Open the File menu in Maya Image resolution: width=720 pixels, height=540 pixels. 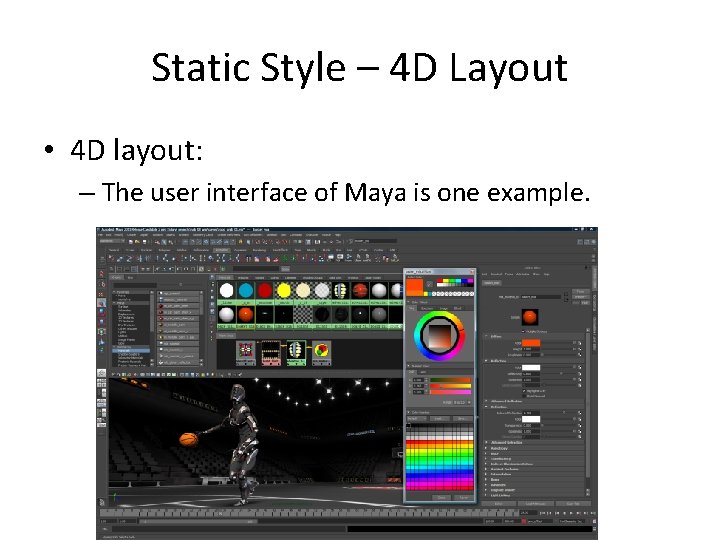click(x=101, y=235)
